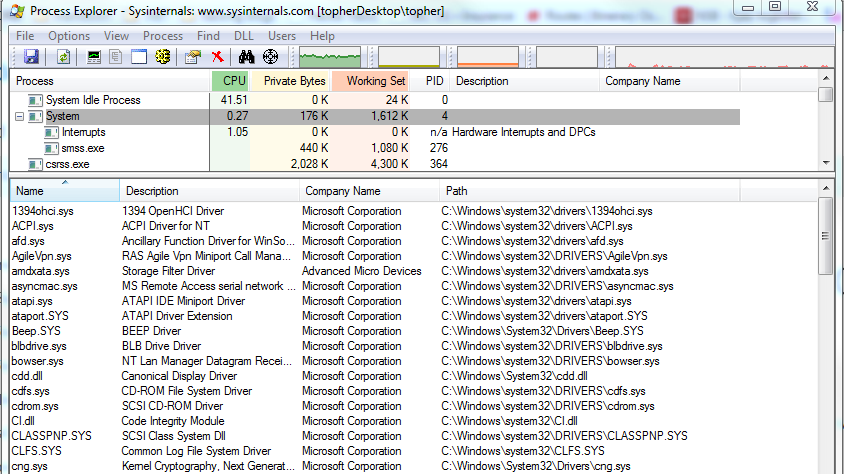
Task: Open the Users menu
Action: tap(282, 36)
